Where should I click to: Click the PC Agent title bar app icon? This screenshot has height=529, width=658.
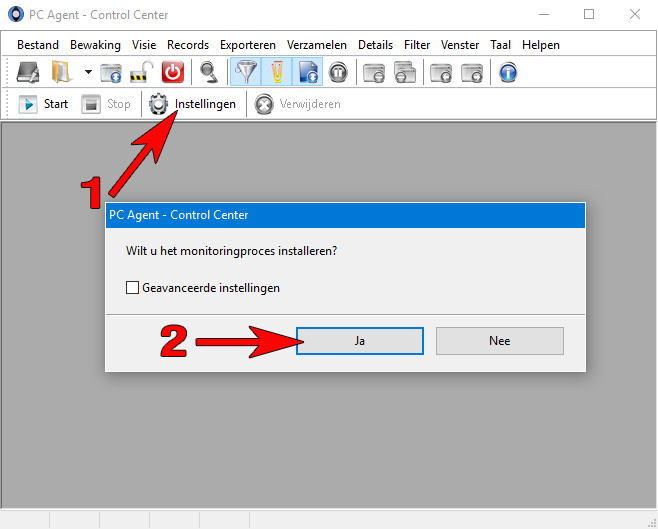(x=16, y=15)
